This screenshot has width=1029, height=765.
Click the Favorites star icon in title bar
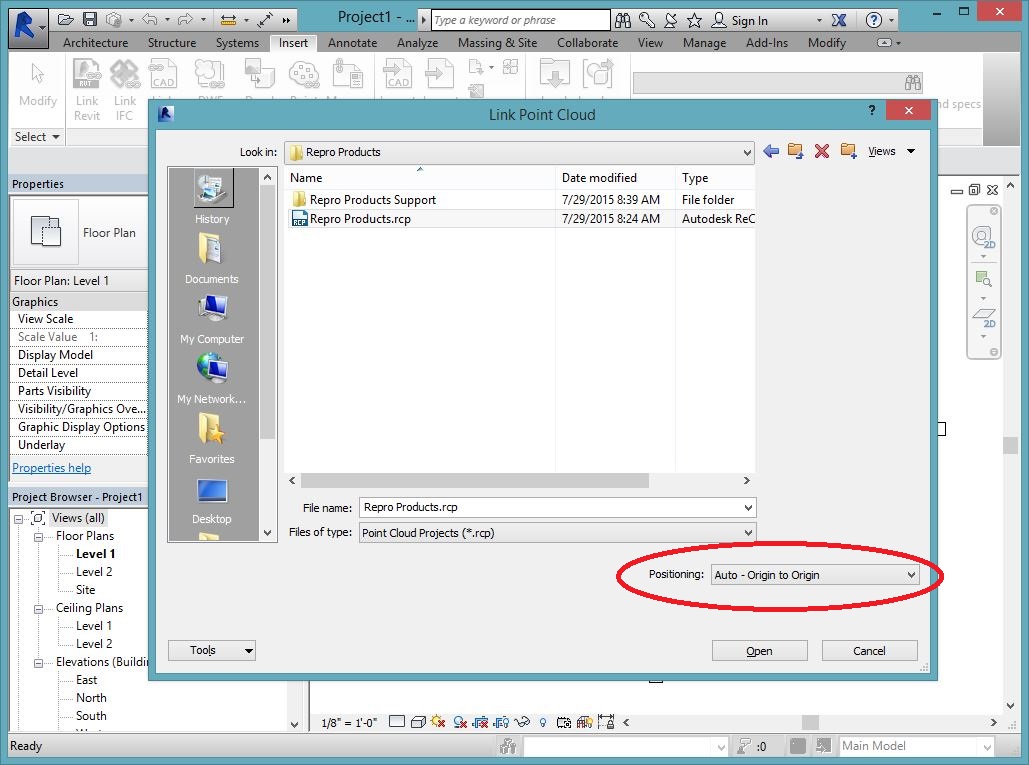[694, 20]
